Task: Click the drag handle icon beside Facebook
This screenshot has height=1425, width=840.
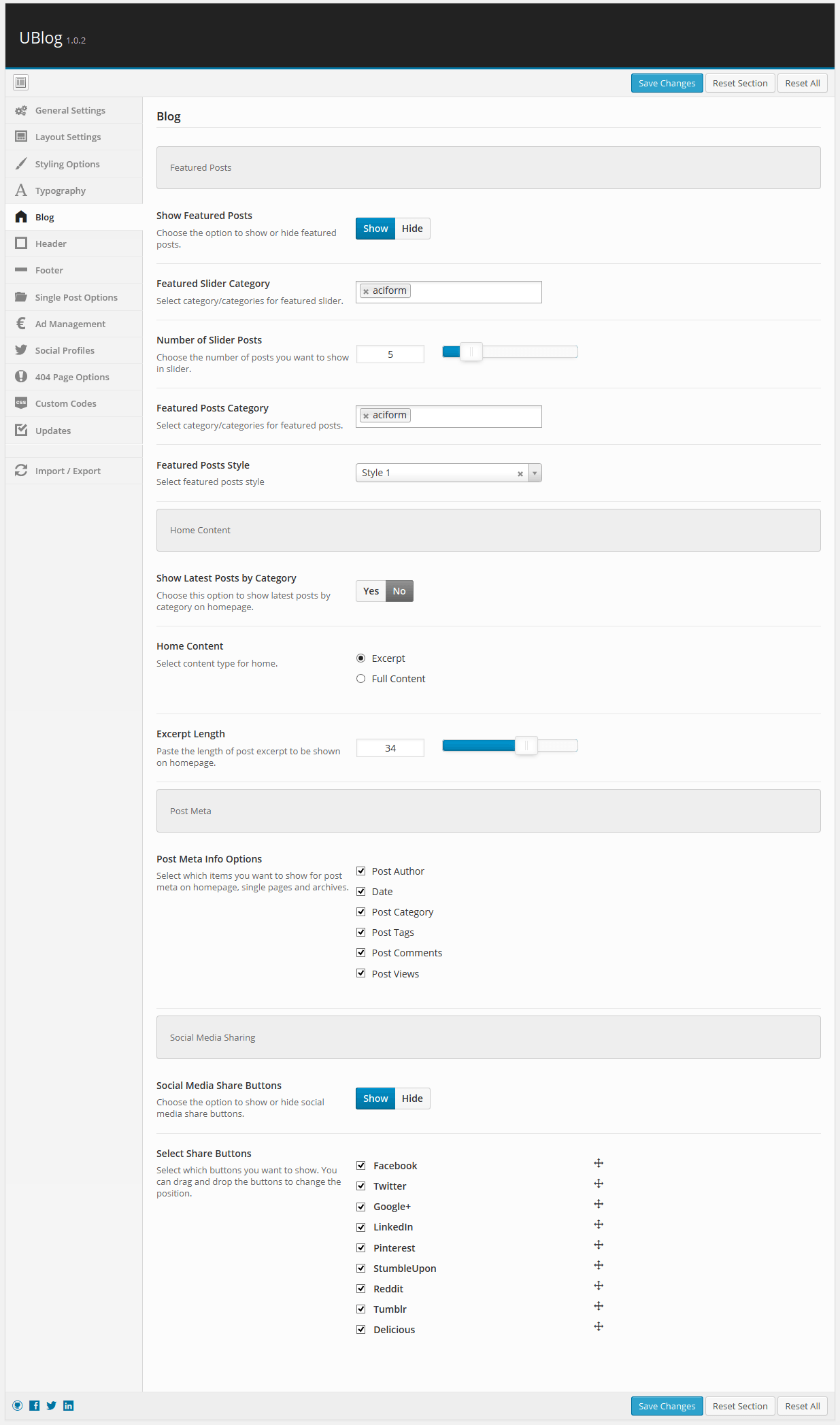Action: 599,1164
